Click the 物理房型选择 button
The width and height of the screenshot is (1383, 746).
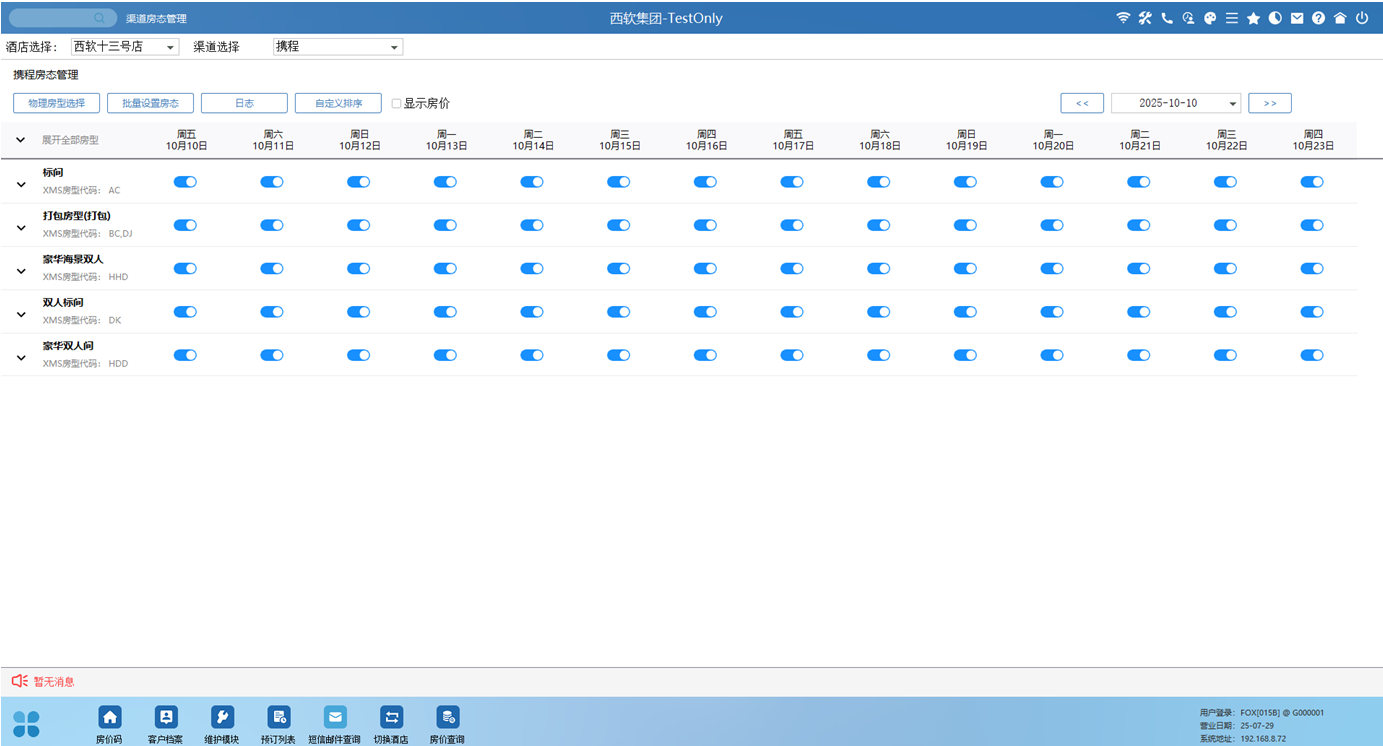(56, 103)
